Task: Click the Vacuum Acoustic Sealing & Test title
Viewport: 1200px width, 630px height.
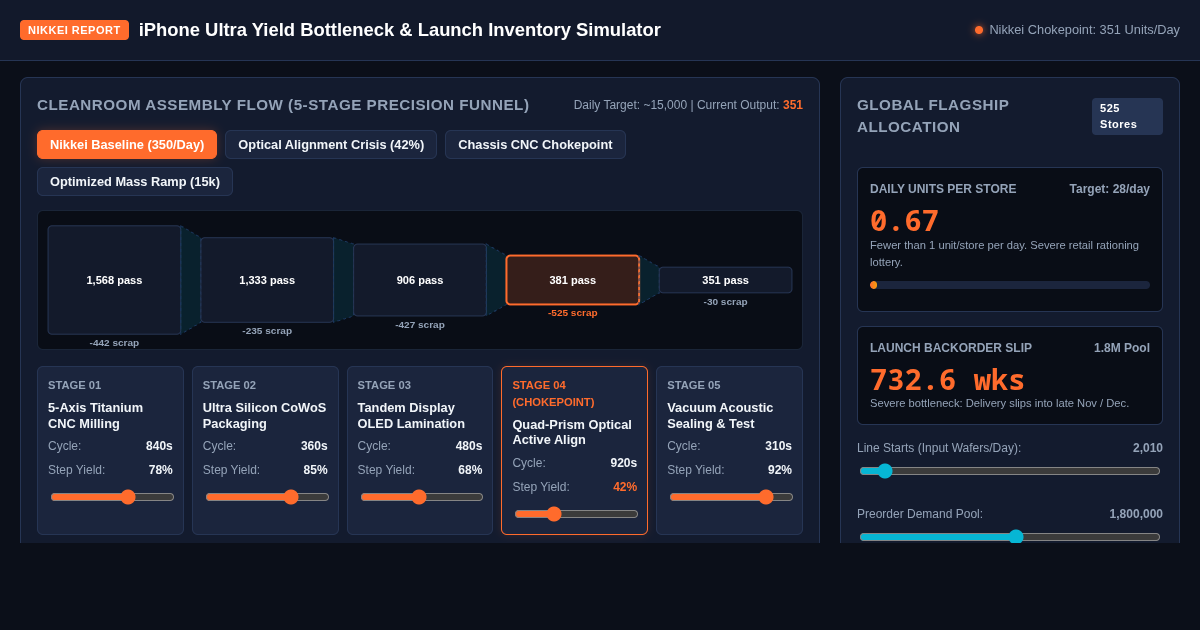Action: pyautogui.click(x=720, y=416)
